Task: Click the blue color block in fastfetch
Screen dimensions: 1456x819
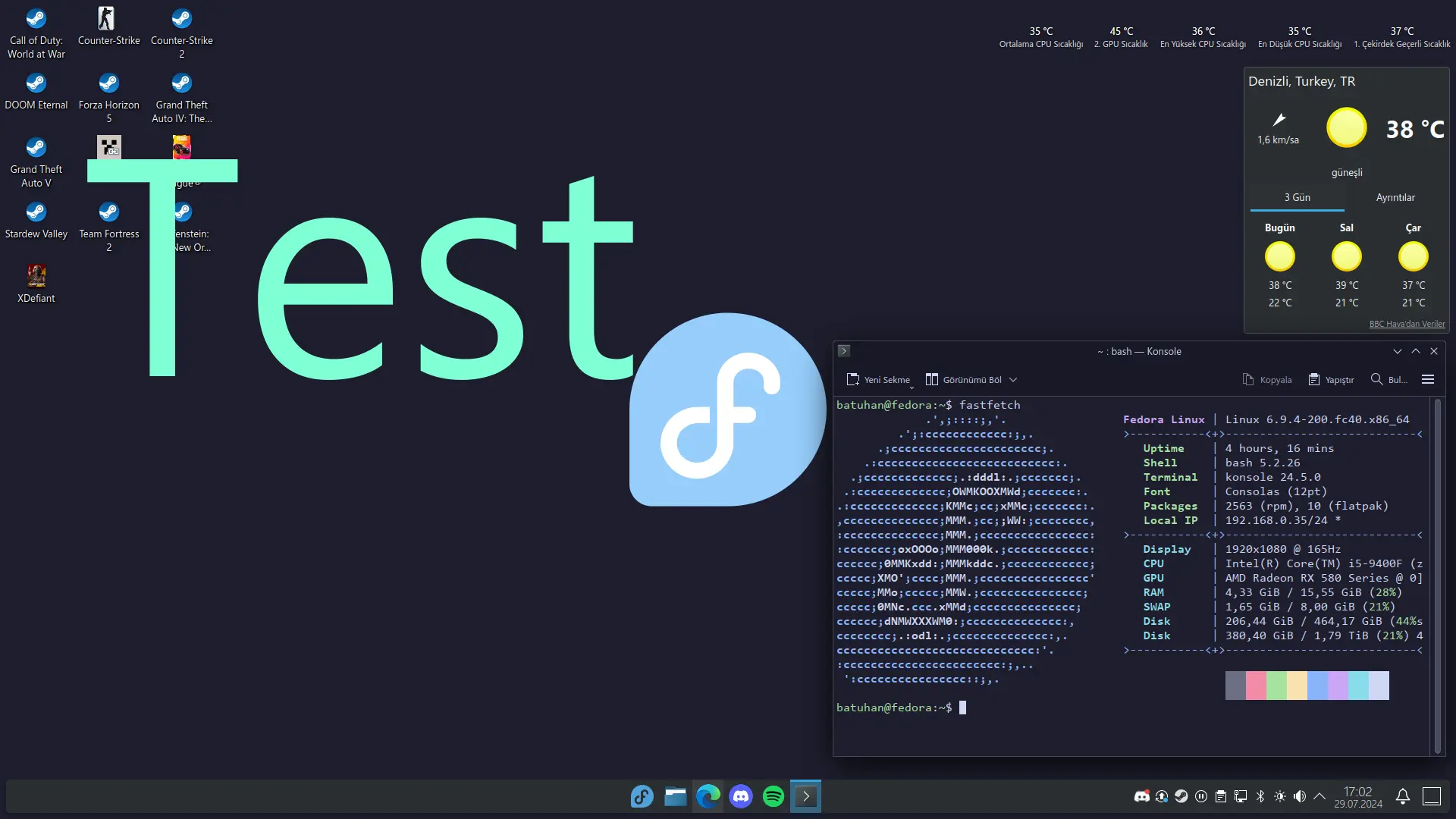Action: pos(1317,686)
